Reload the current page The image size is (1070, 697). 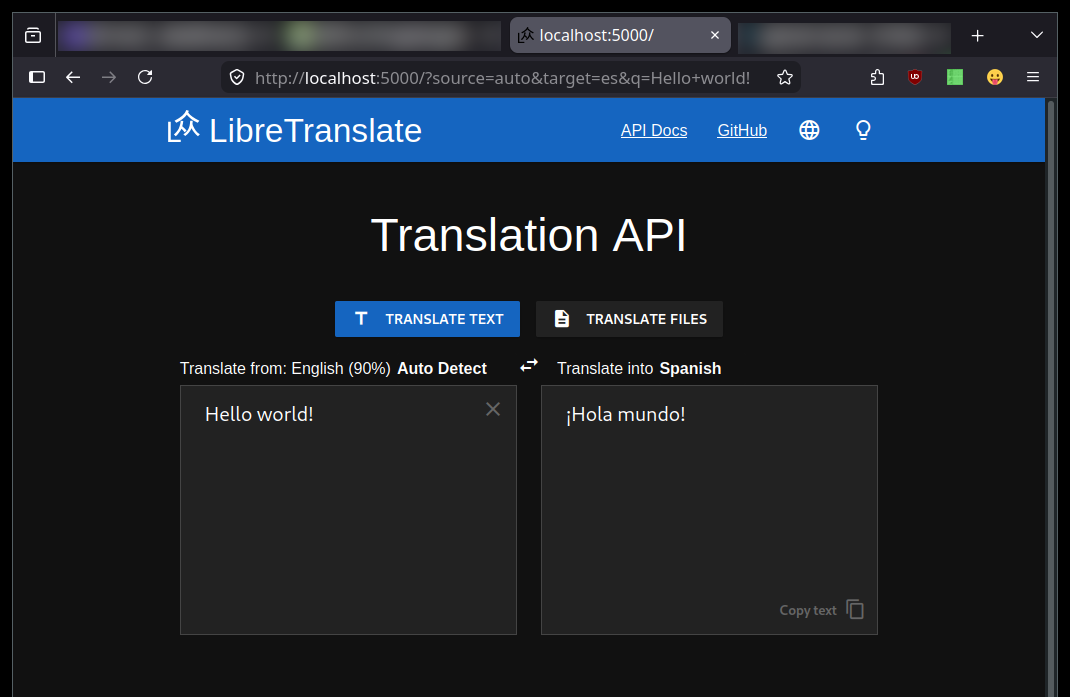(145, 77)
